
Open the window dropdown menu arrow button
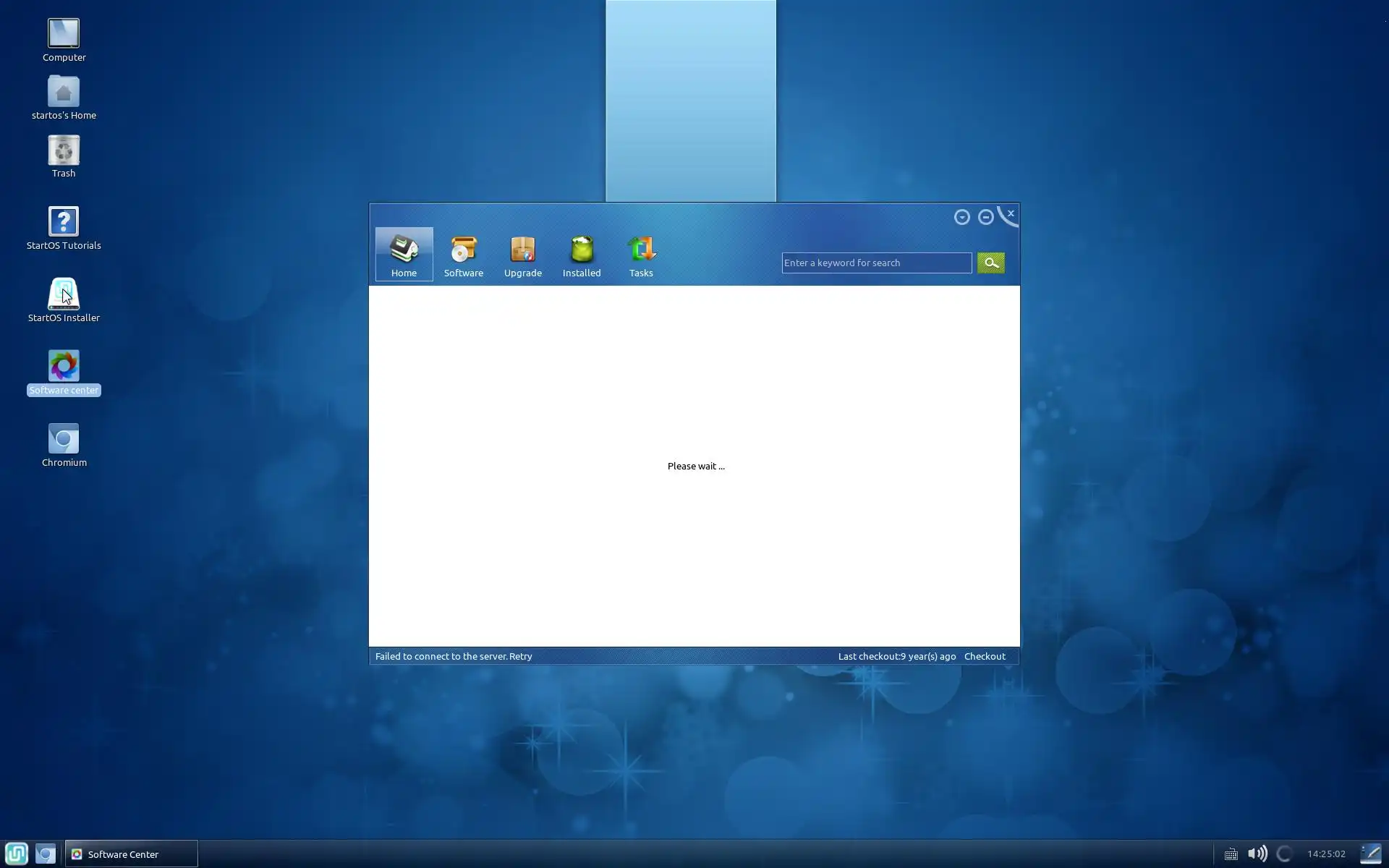961,217
